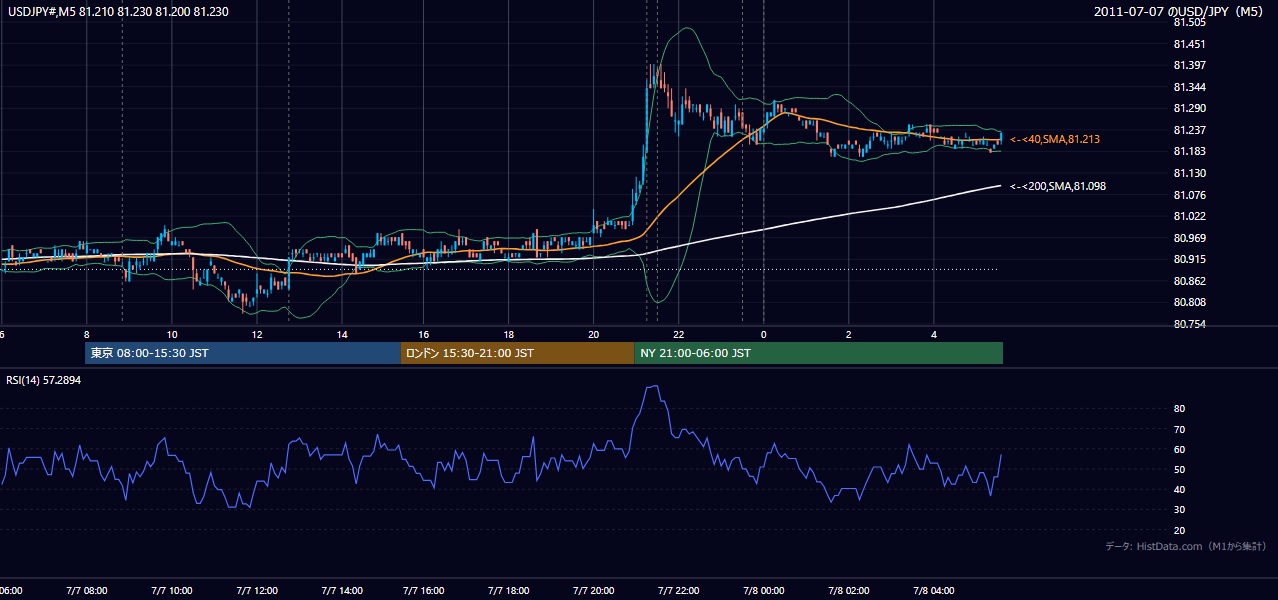Click hour label 18 under the price chart

point(509,334)
